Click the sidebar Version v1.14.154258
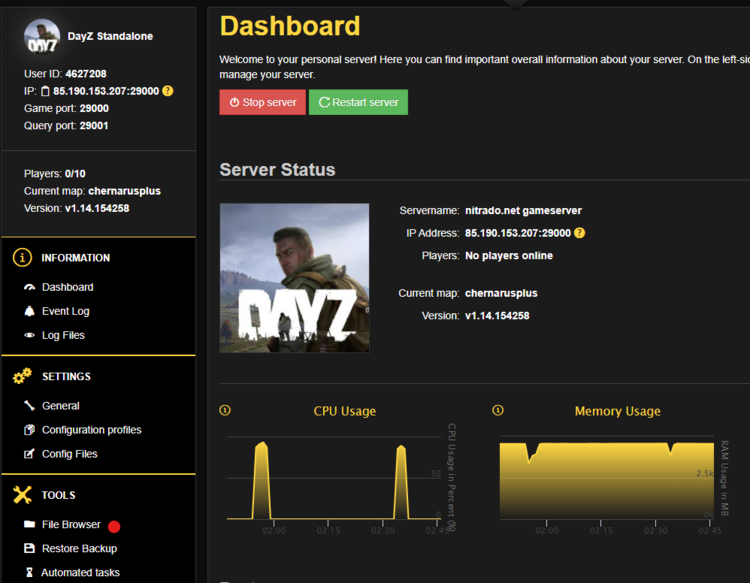750x583 pixels. click(97, 208)
